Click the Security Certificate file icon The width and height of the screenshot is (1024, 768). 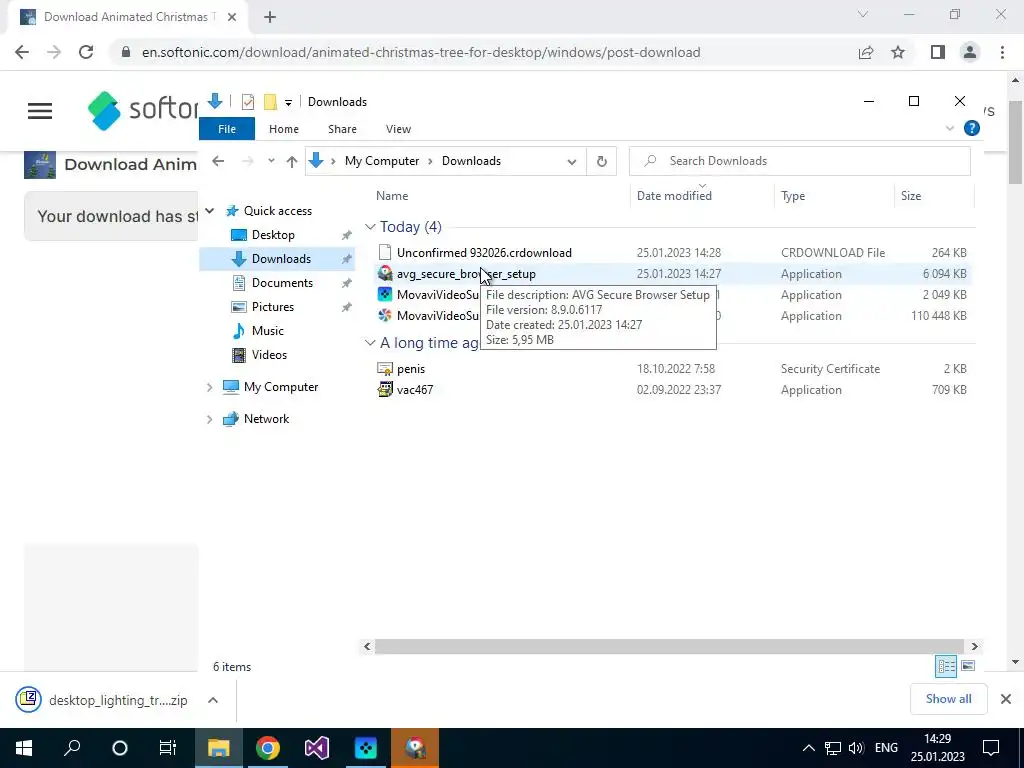[385, 369]
